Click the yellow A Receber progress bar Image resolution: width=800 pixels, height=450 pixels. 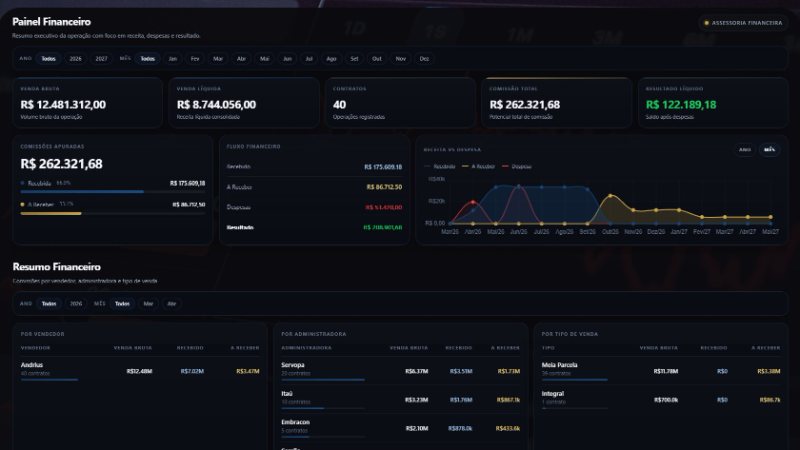tap(51, 213)
